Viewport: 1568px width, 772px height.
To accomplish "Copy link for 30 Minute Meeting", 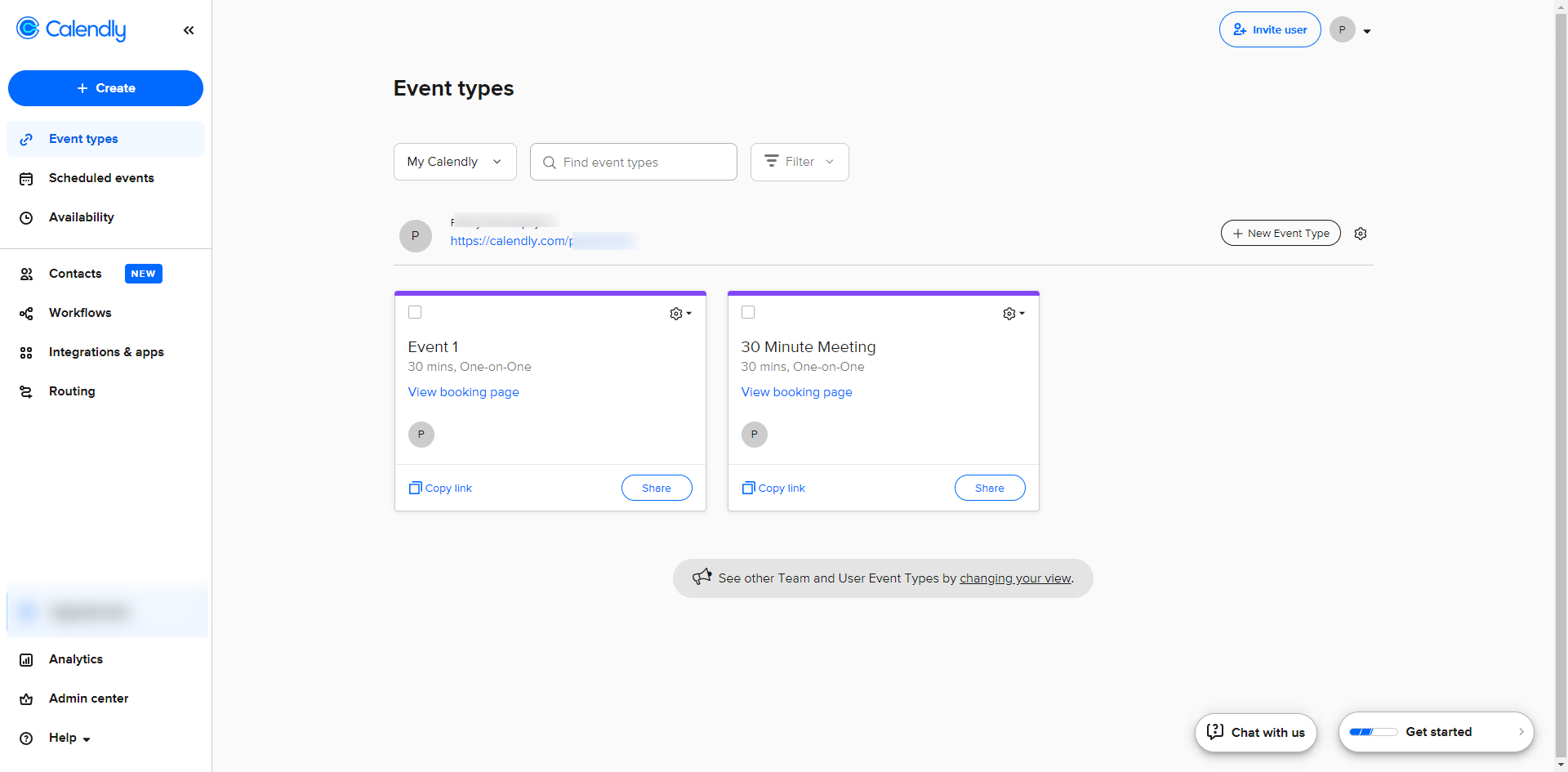I will (773, 488).
